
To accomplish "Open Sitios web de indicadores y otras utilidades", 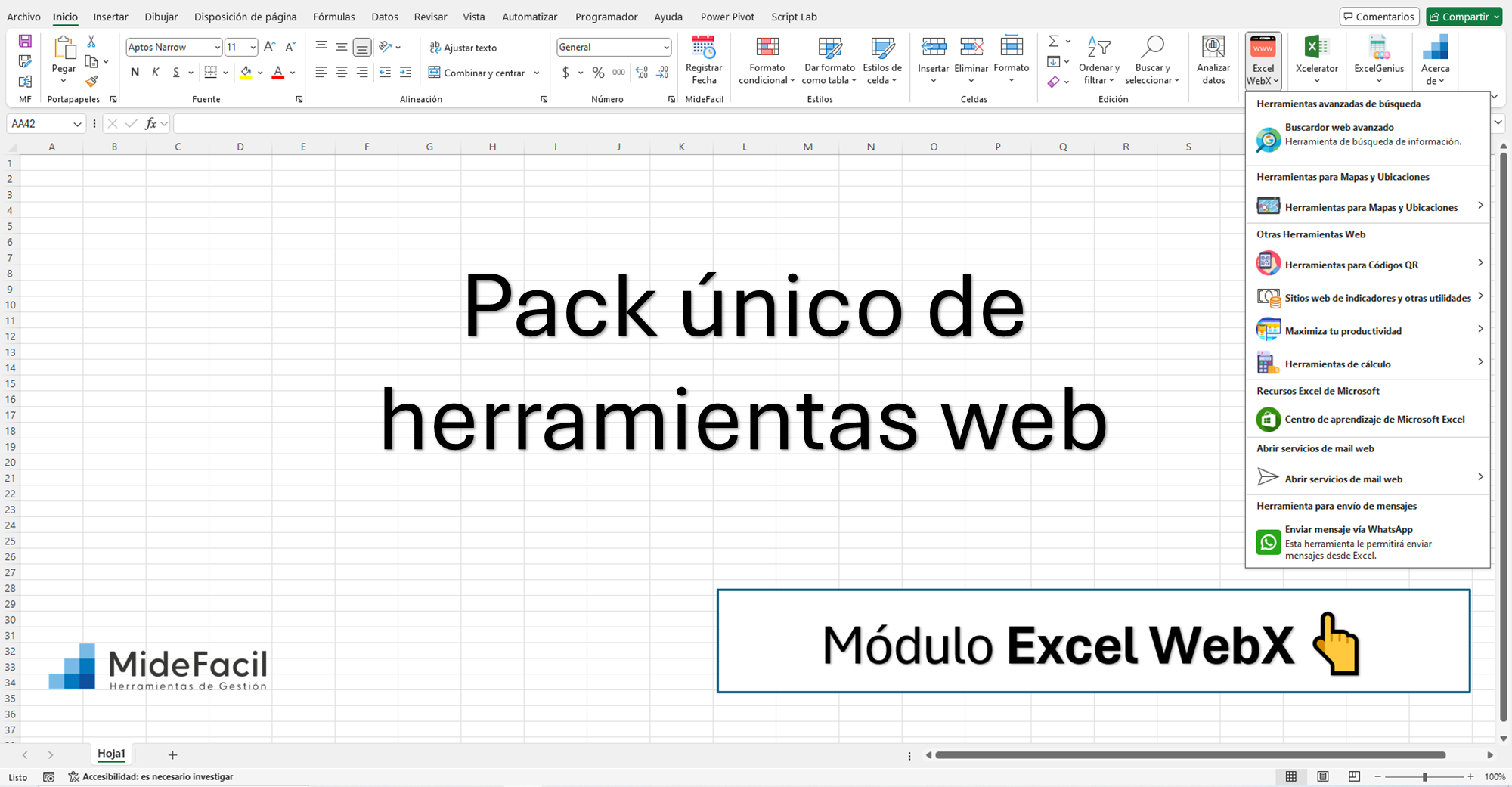I will tap(1368, 297).
